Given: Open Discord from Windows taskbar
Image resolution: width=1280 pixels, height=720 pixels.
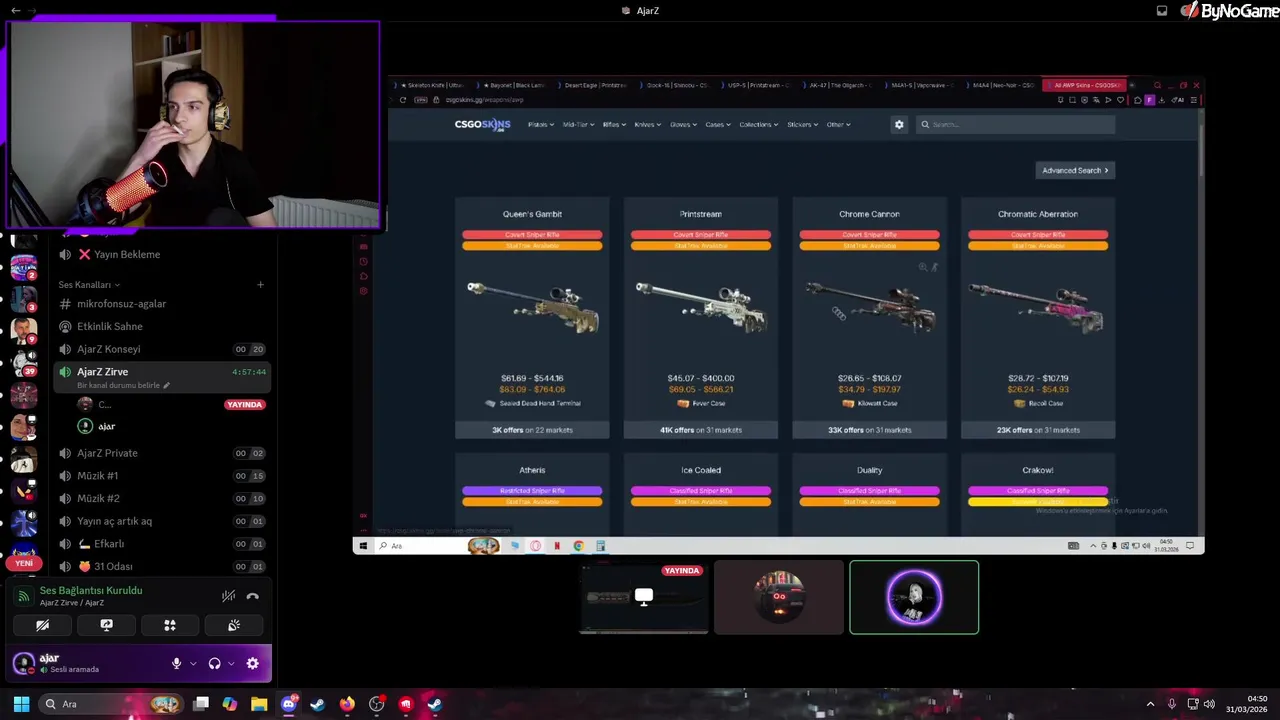Looking at the screenshot, I should (289, 704).
